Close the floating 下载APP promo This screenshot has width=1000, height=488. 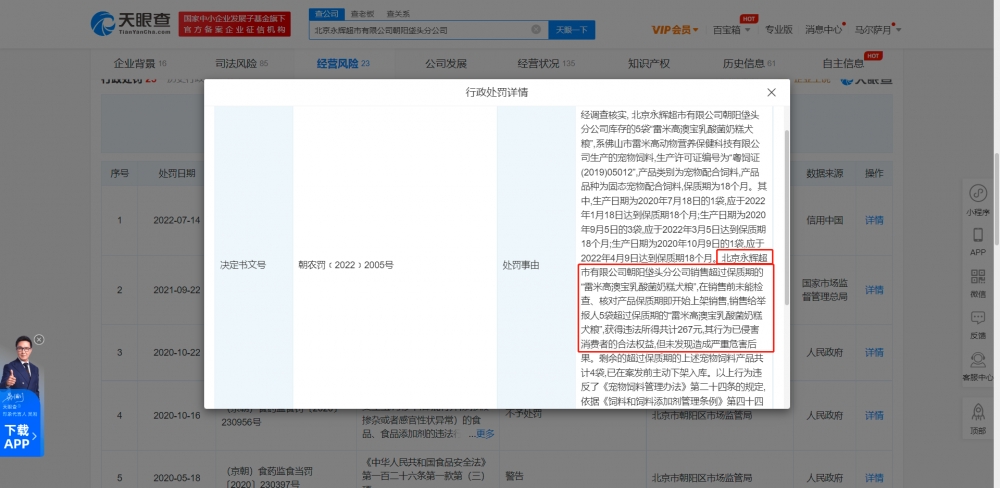pyautogui.click(x=39, y=339)
